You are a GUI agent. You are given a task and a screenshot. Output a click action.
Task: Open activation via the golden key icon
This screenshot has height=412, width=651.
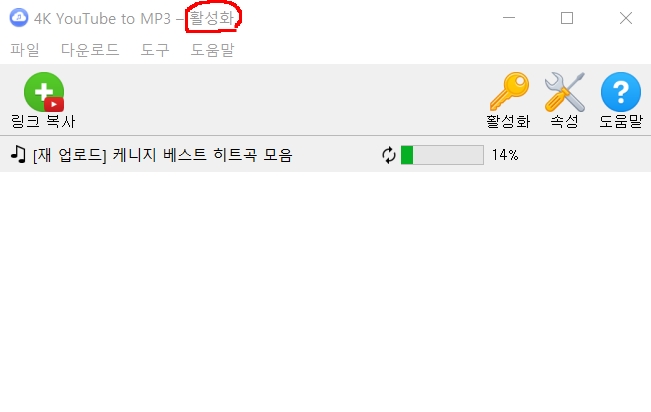coord(509,92)
